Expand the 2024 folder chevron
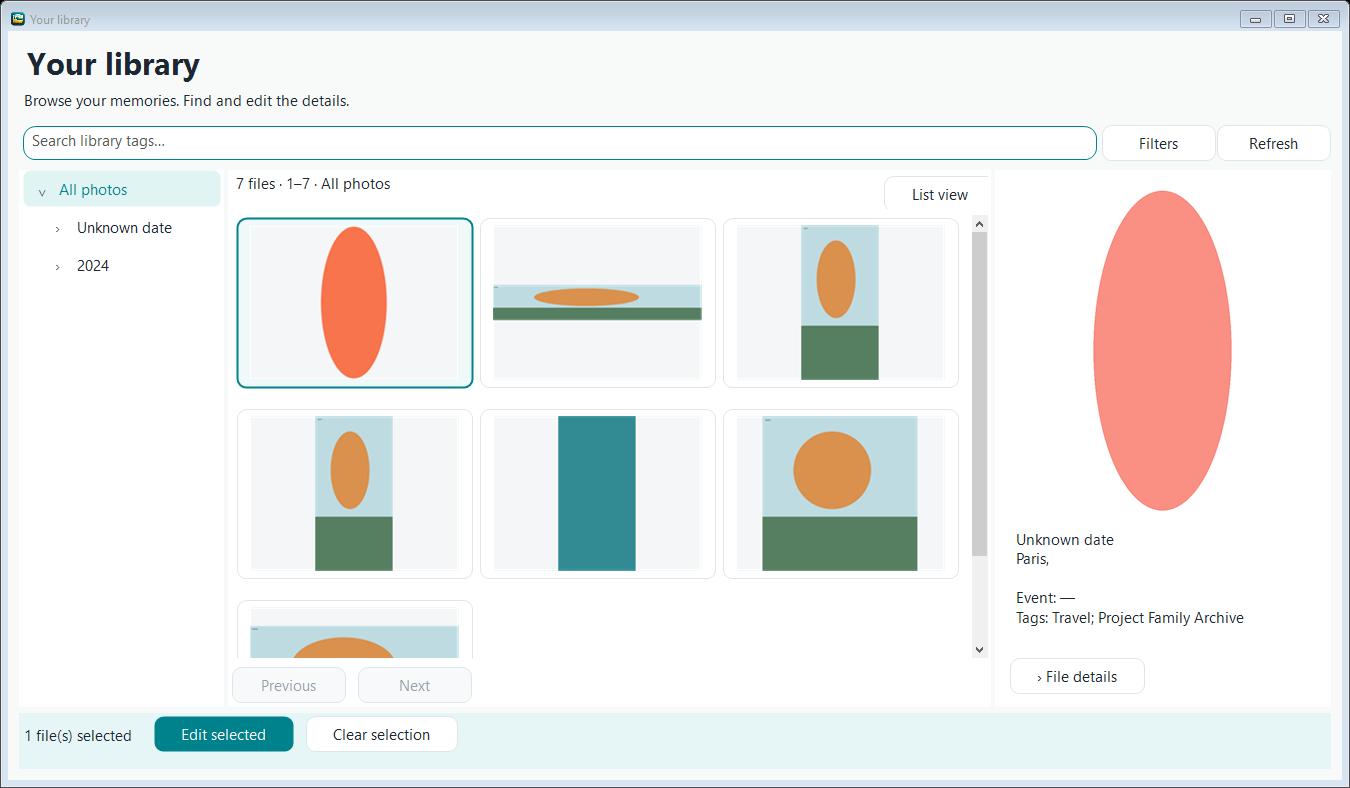This screenshot has height=788, width=1350. tap(58, 267)
